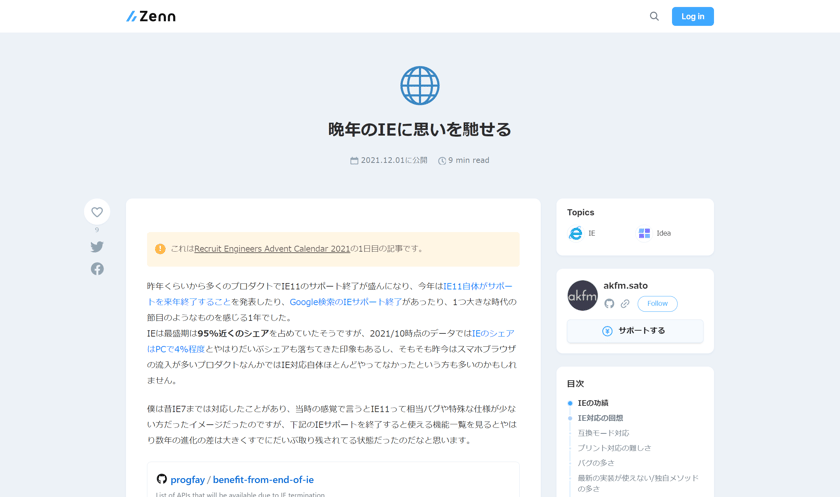This screenshot has height=497, width=840.
Task: Click the warning icon in the notice box
Action: click(x=160, y=249)
